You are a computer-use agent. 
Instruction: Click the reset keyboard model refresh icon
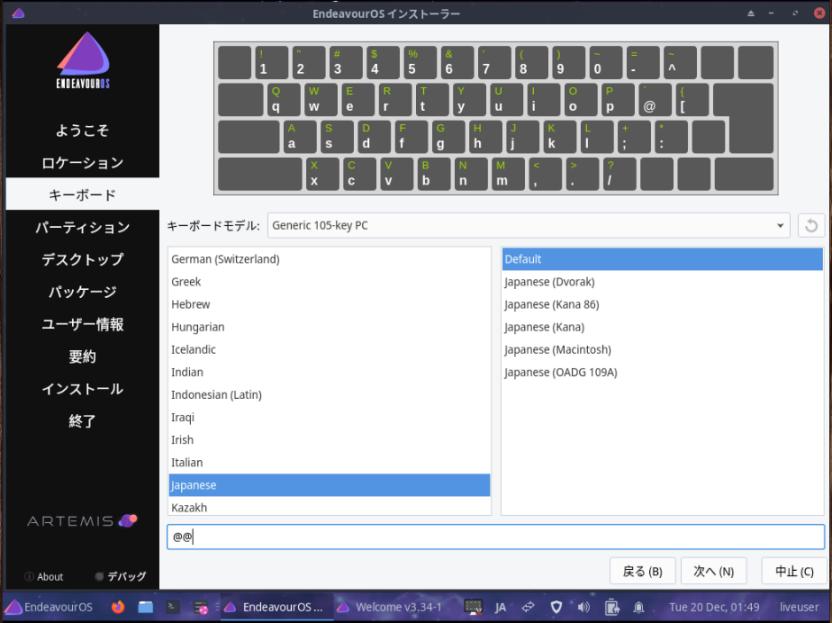click(811, 226)
